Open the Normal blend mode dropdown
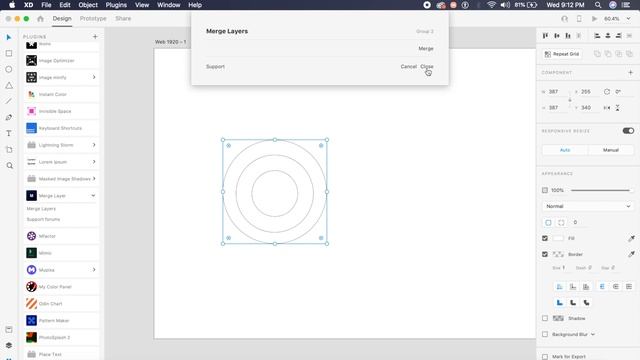Screen dimensions: 640x360 click(x=588, y=206)
